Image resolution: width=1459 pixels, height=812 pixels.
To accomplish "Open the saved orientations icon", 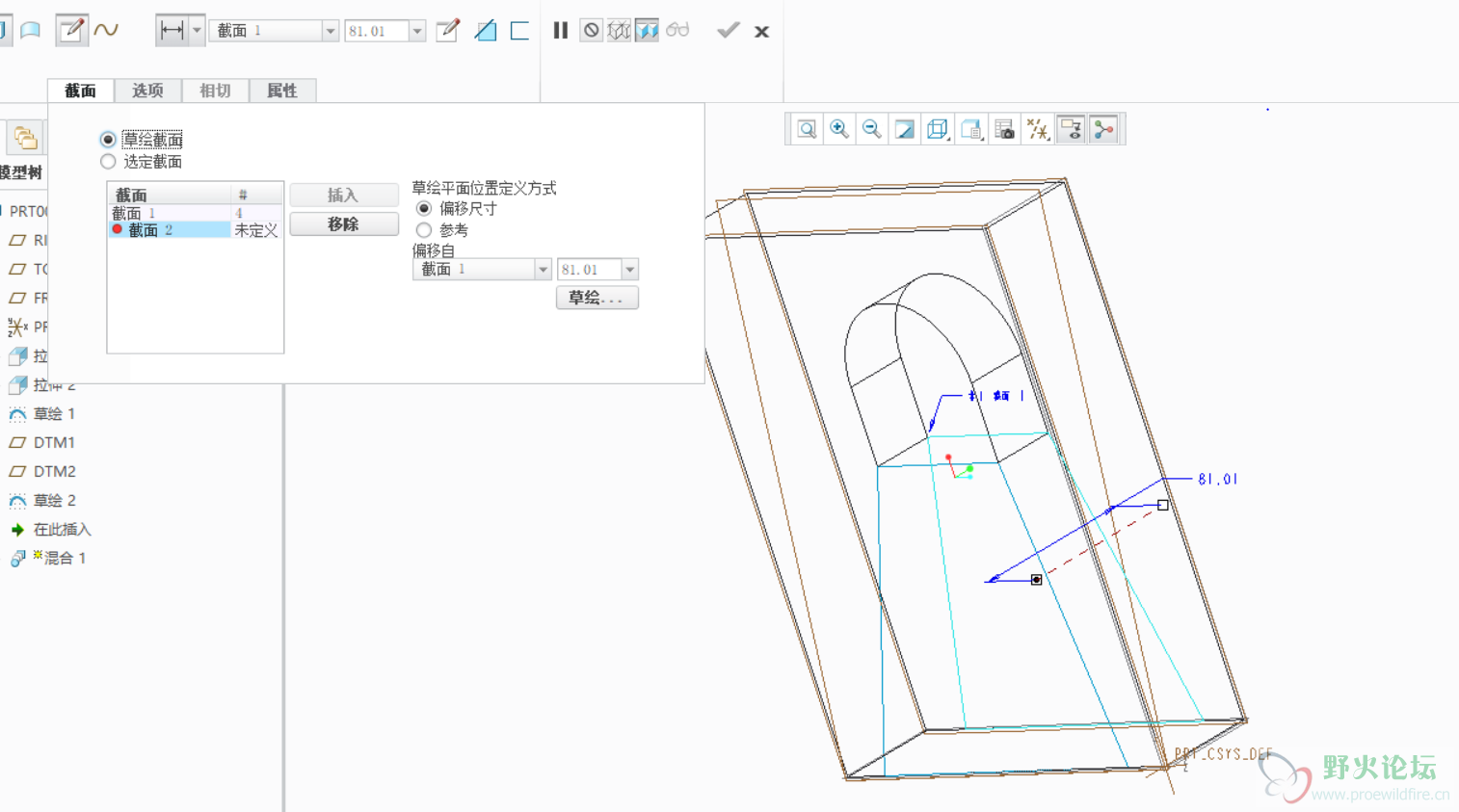I will pyautogui.click(x=971, y=129).
